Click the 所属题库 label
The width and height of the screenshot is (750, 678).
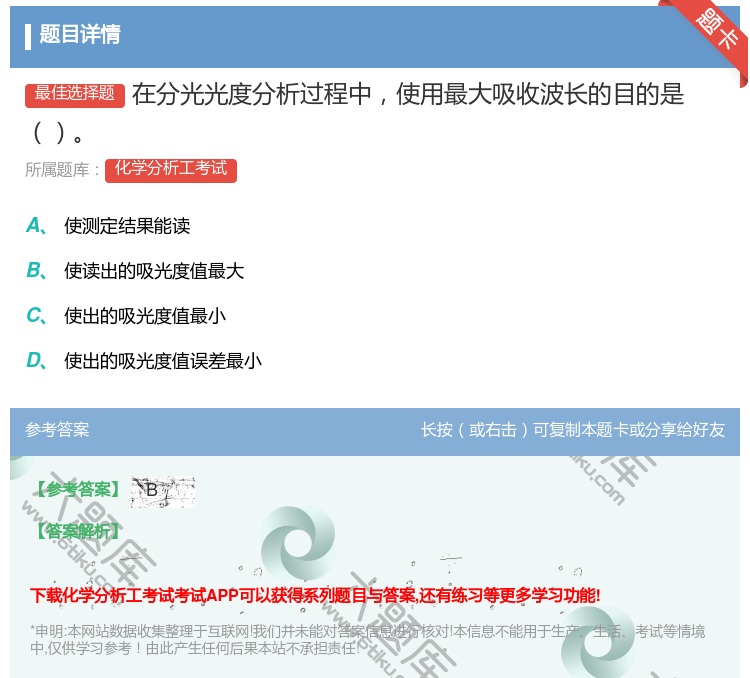(x=62, y=170)
